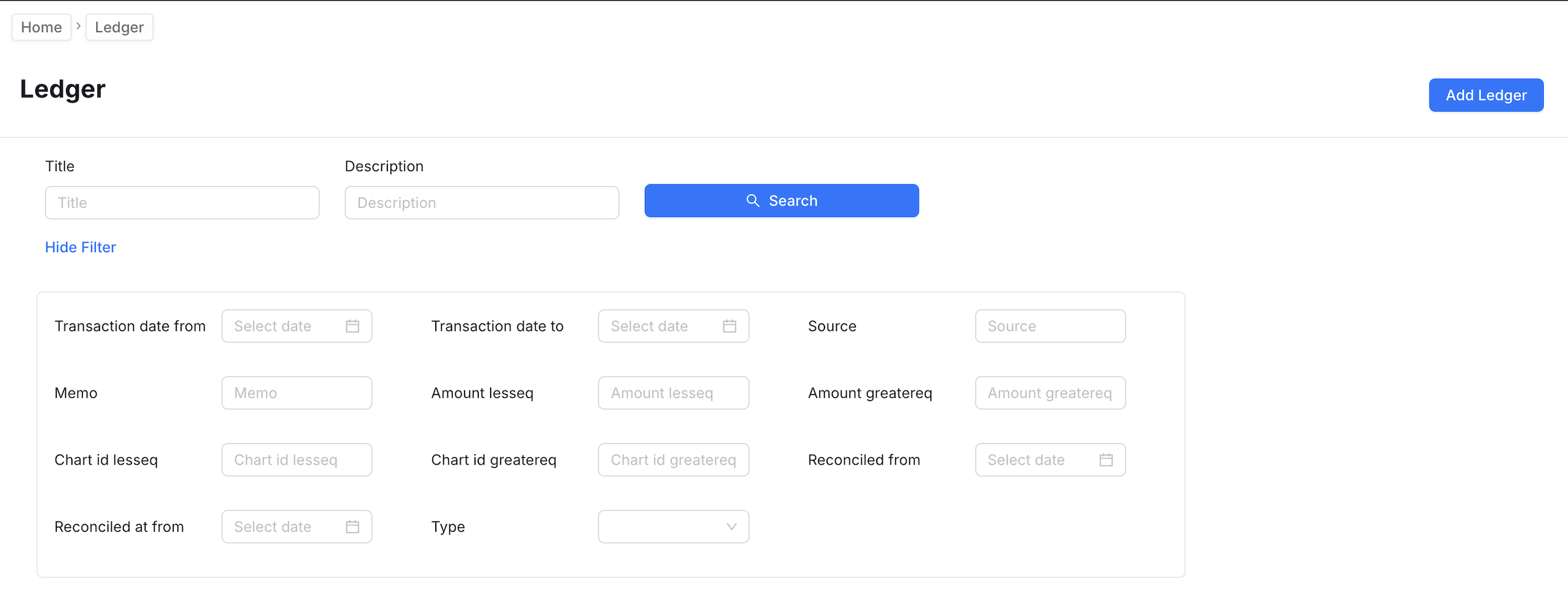Image resolution: width=1568 pixels, height=605 pixels.
Task: Focus the Chart id lesseq field
Action: (296, 460)
